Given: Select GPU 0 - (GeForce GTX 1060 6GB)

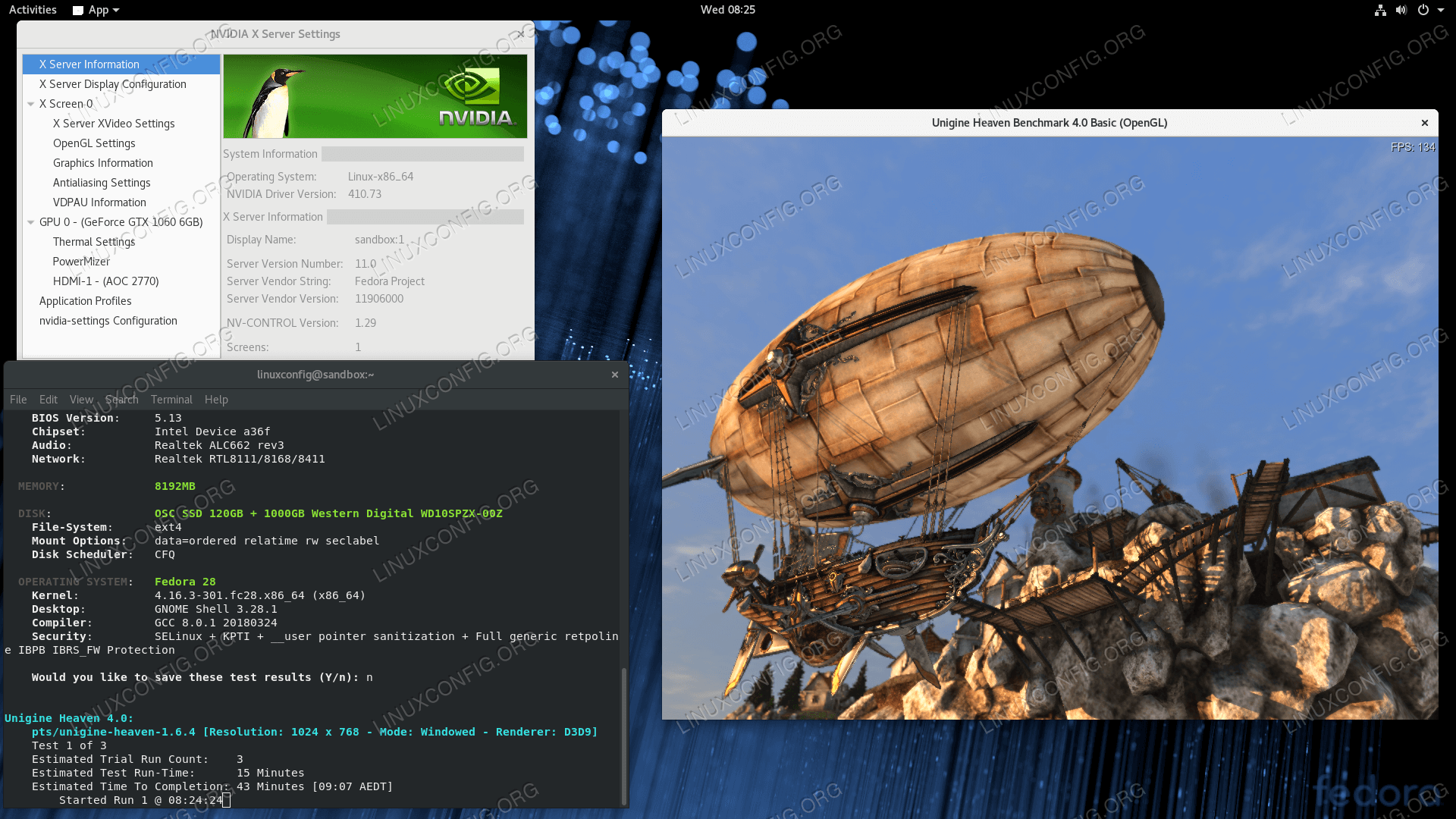Looking at the screenshot, I should pyautogui.click(x=121, y=222).
